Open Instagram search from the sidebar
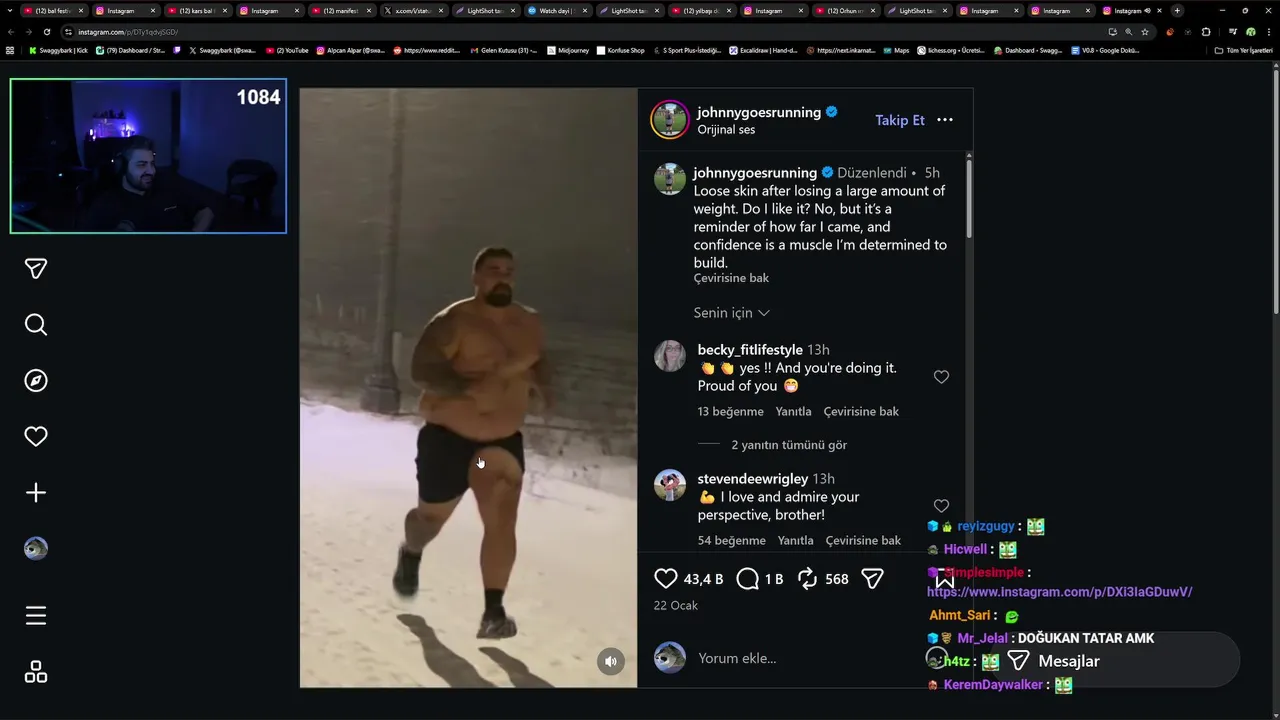The height and width of the screenshot is (720, 1280). [x=36, y=325]
